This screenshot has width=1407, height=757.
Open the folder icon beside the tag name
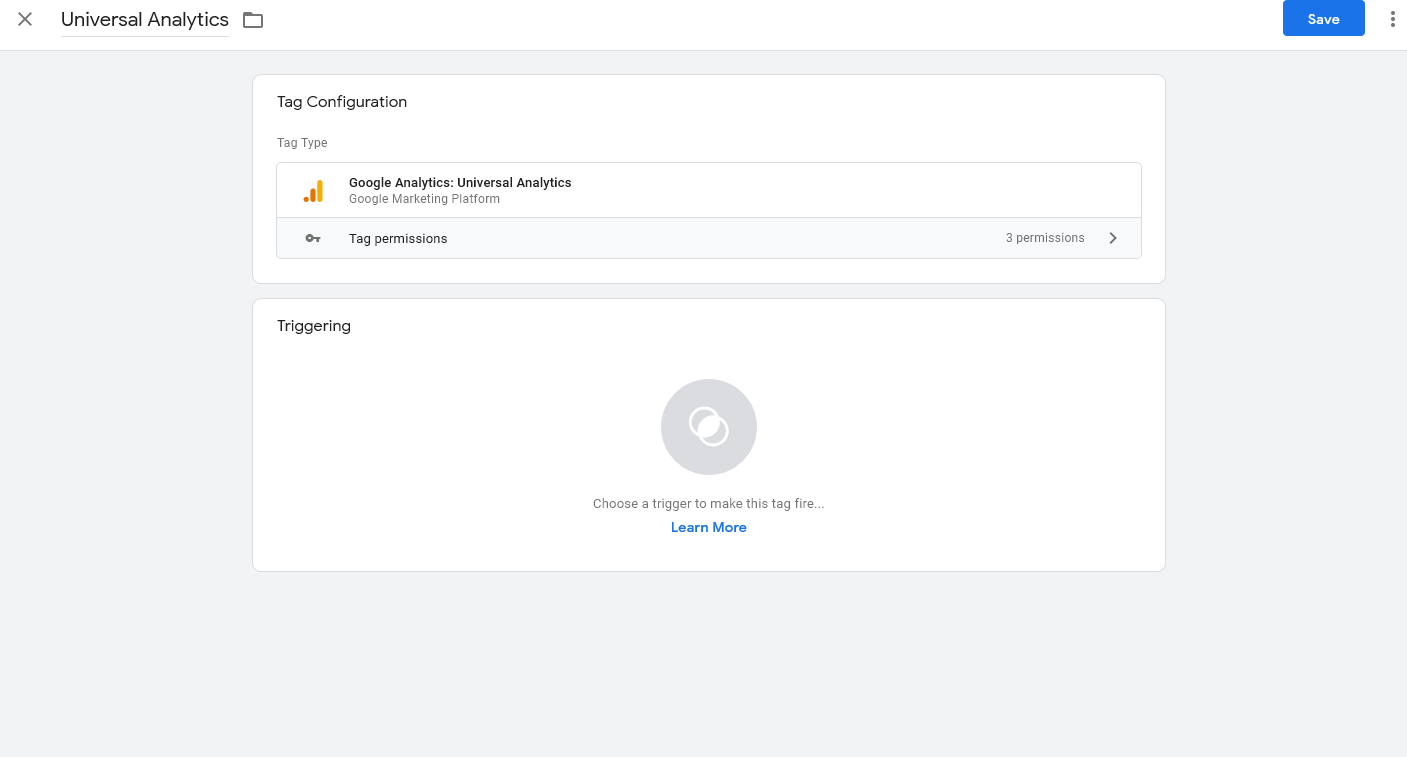click(253, 20)
